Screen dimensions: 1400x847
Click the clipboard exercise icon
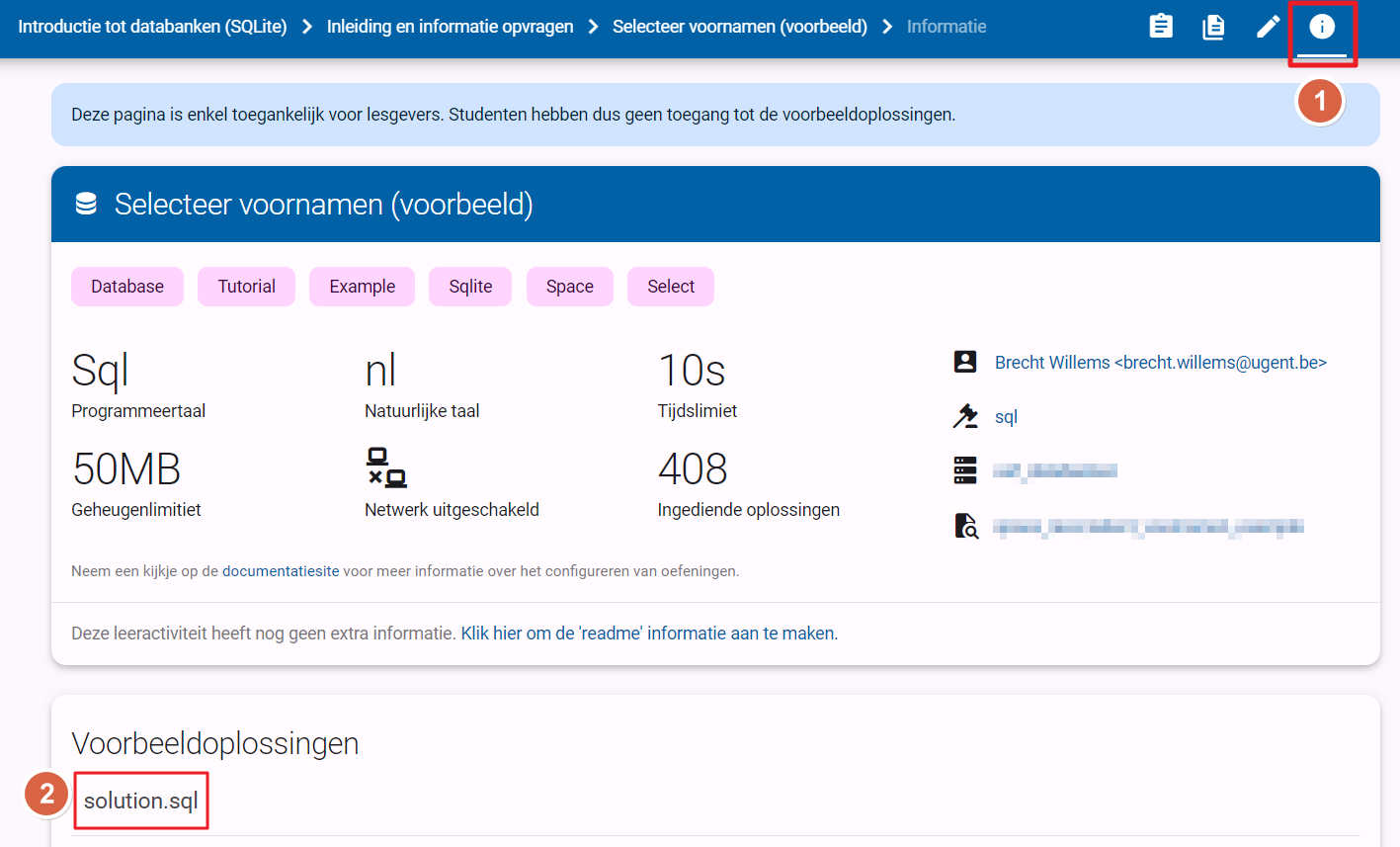1161,27
